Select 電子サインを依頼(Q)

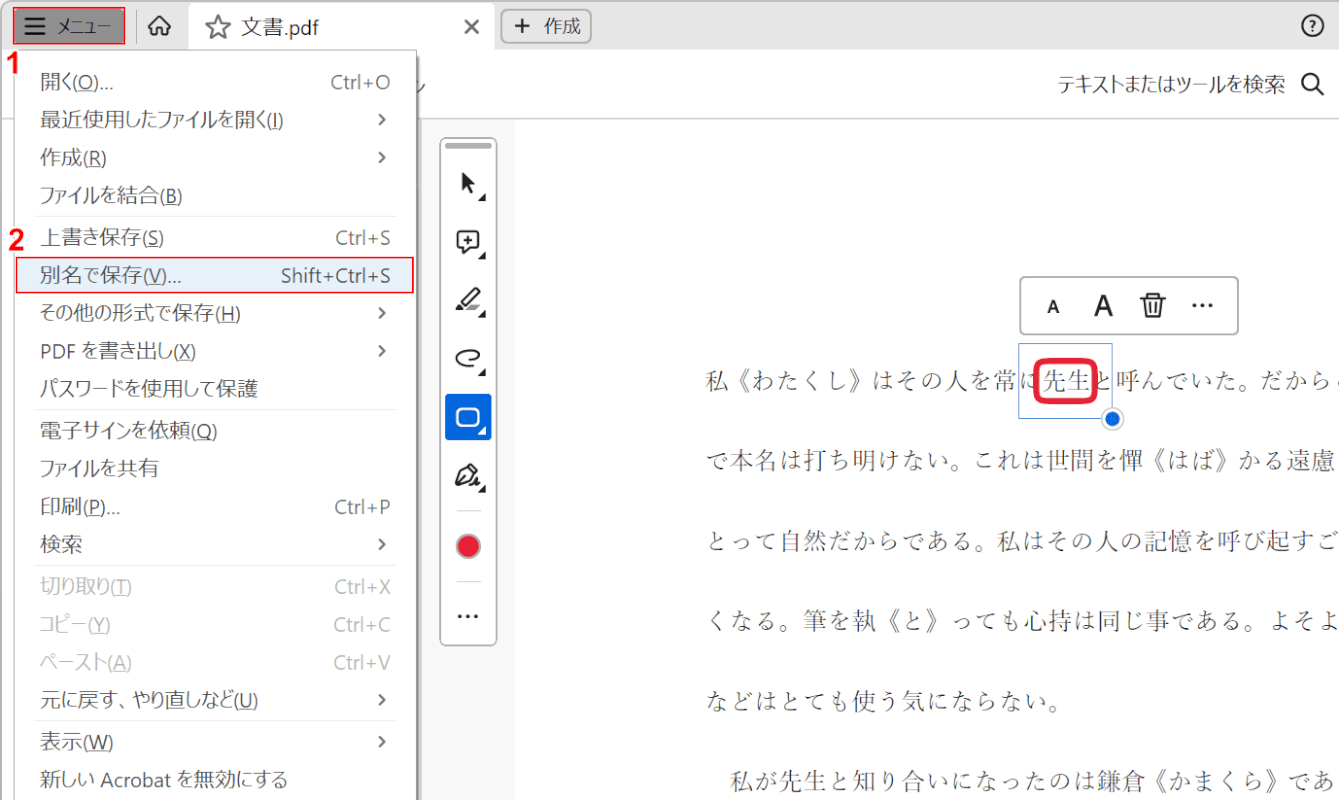(x=215, y=431)
